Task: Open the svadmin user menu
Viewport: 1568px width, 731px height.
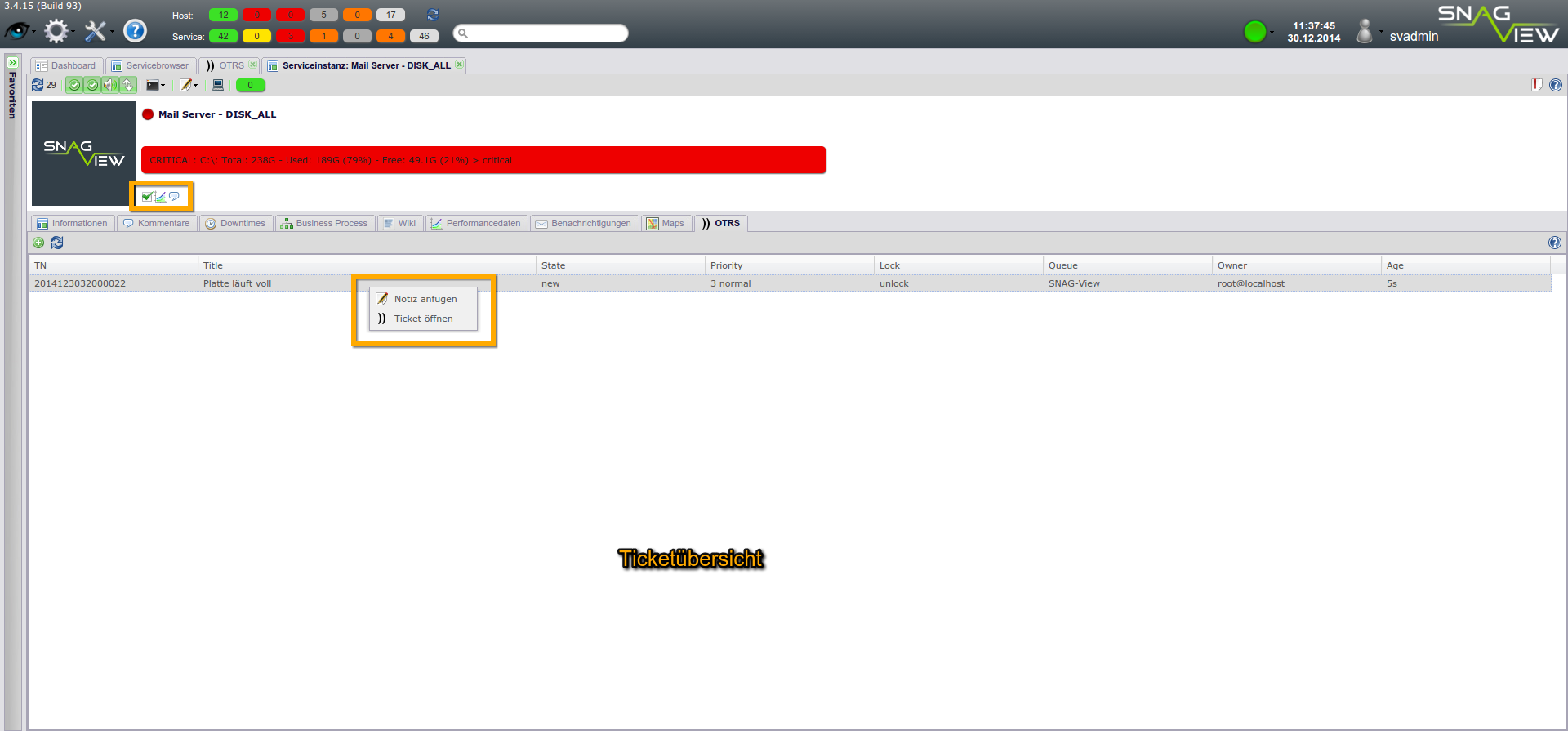Action: [1396, 33]
